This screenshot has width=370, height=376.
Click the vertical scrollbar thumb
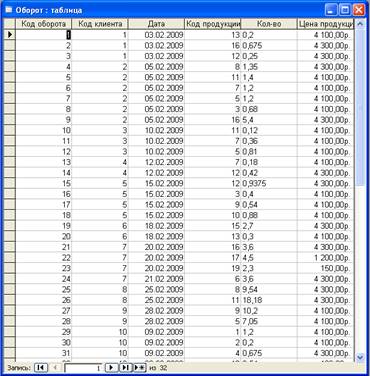pos(360,108)
